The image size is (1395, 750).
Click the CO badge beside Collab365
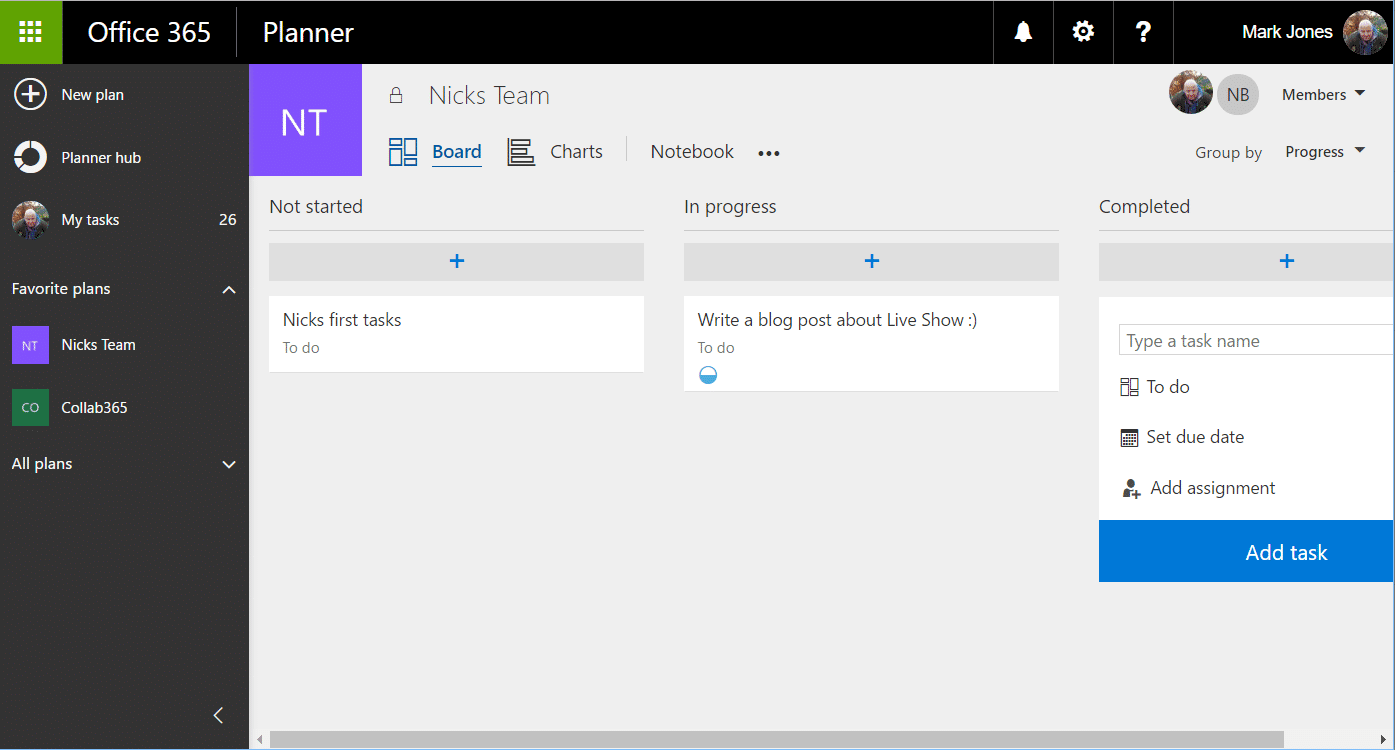click(x=30, y=408)
